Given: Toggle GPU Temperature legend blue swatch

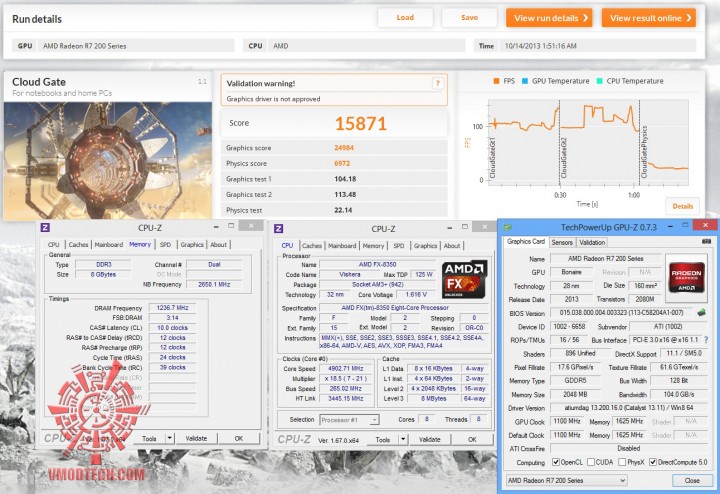Looking at the screenshot, I should click(x=525, y=81).
